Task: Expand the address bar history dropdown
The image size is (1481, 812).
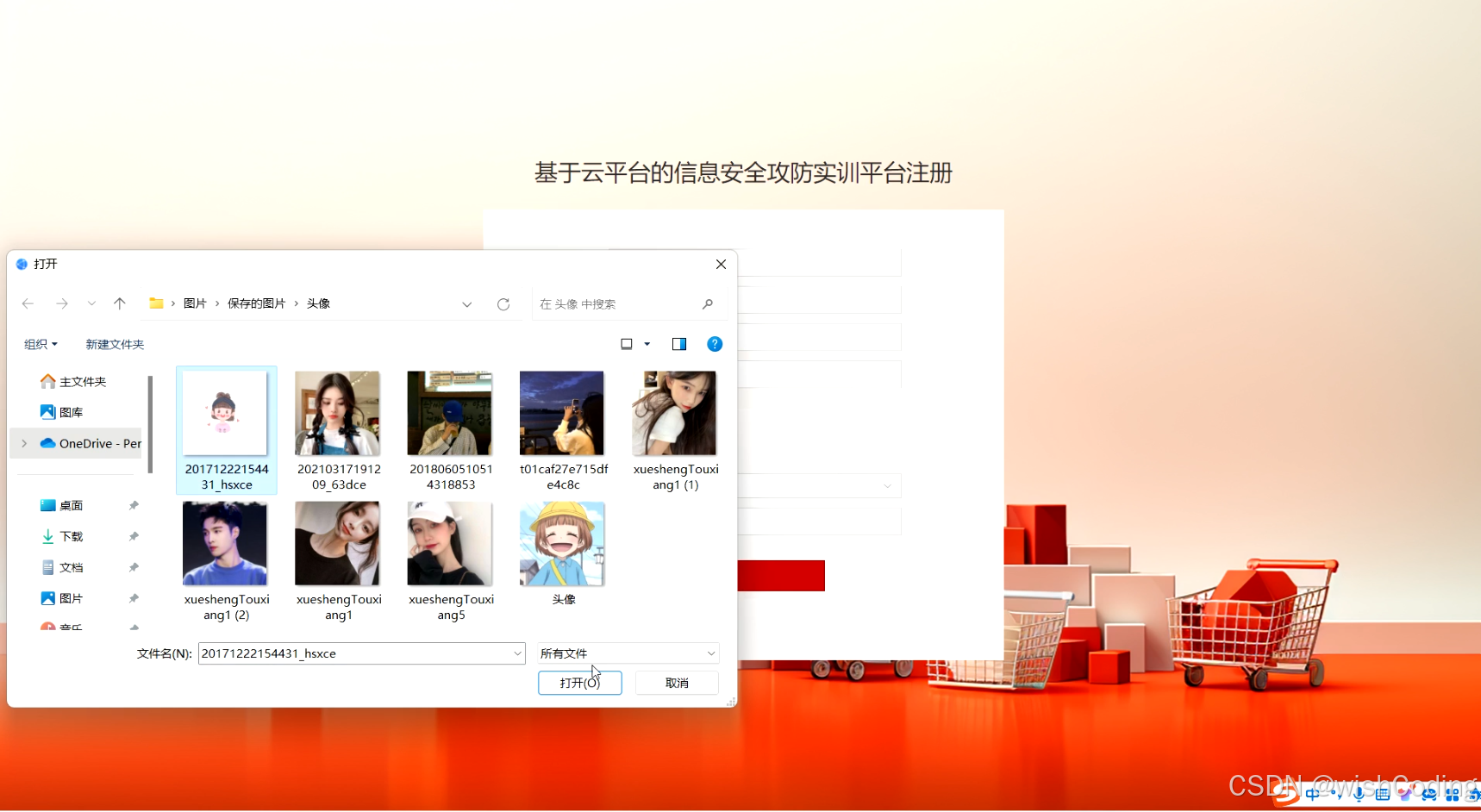Action: click(x=467, y=303)
